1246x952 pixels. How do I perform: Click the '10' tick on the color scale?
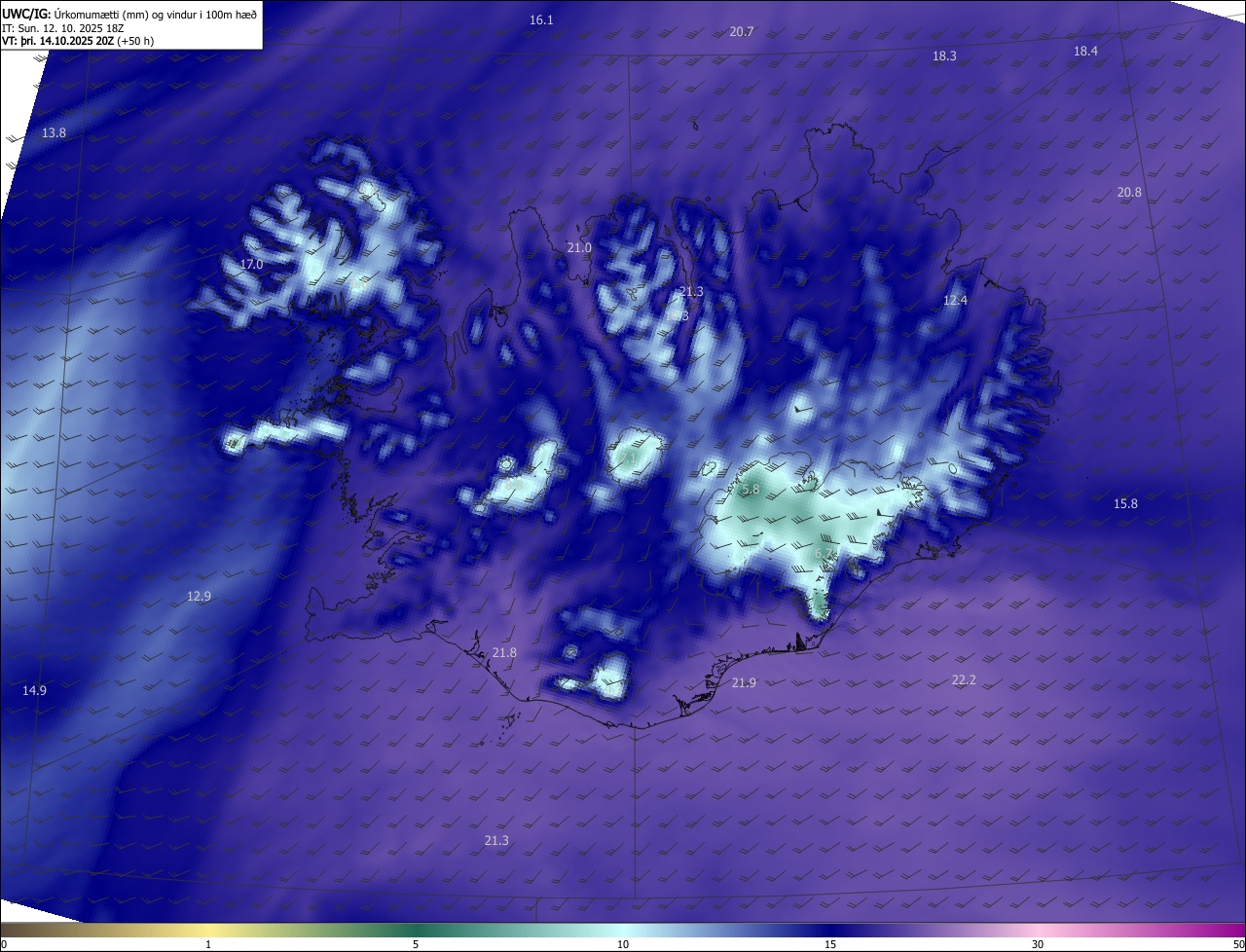[x=623, y=945]
